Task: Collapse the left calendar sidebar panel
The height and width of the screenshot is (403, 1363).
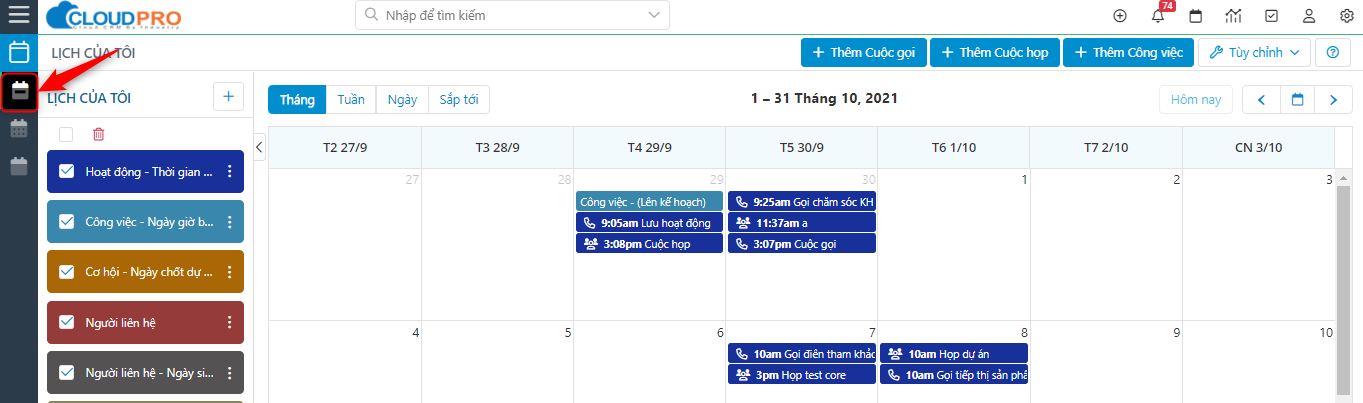Action: (x=259, y=147)
